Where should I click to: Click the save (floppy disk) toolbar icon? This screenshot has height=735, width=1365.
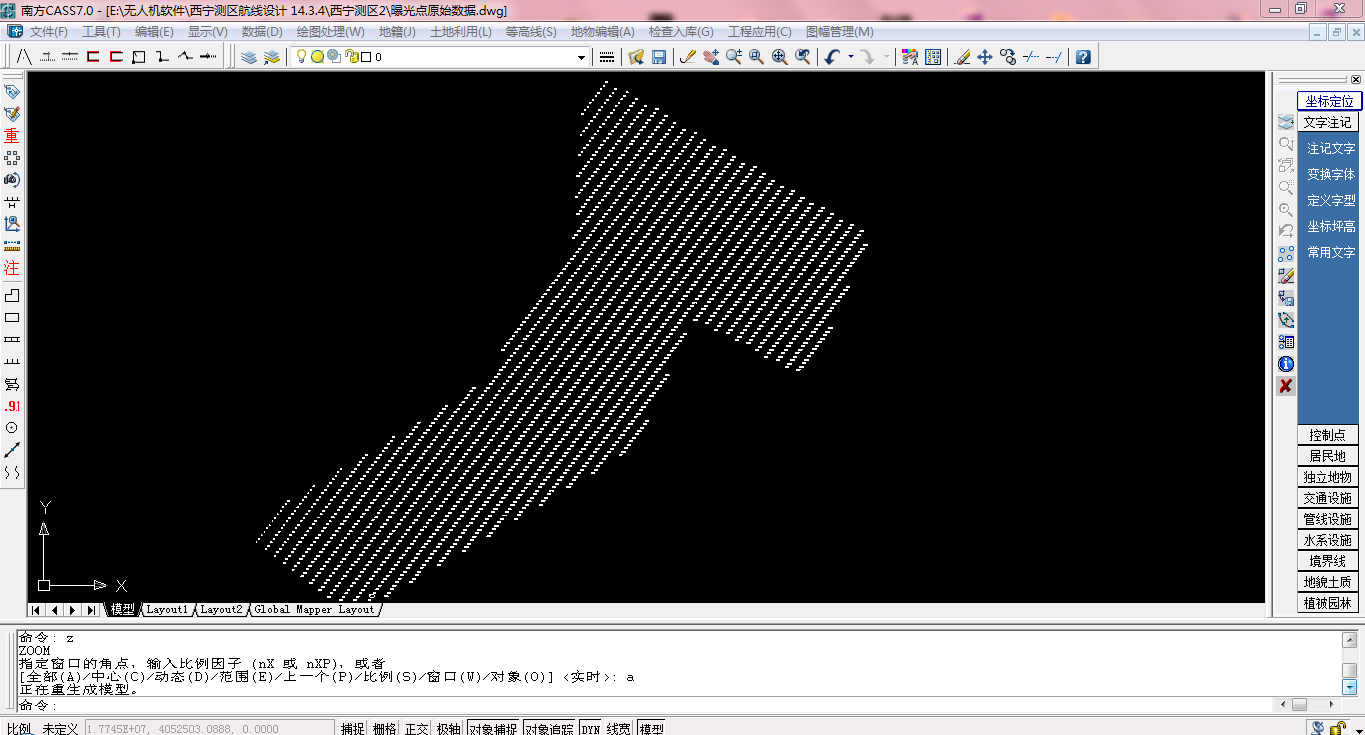(659, 57)
